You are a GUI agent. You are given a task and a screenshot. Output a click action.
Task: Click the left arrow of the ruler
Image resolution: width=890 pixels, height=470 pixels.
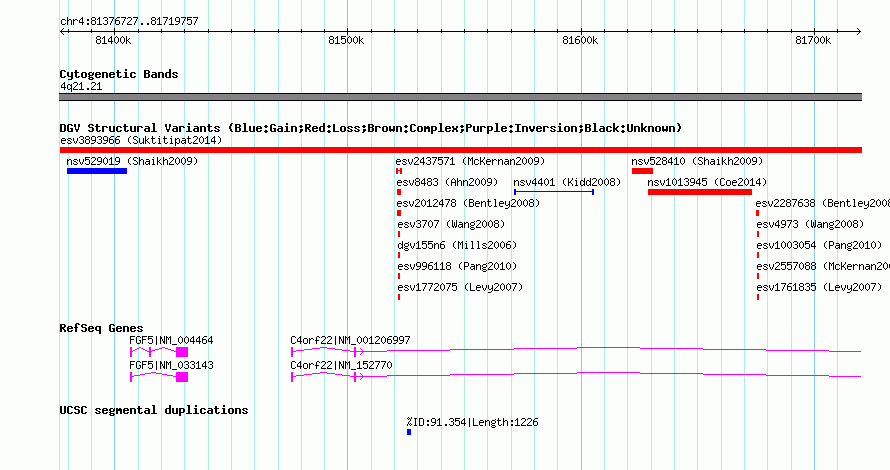(62, 32)
